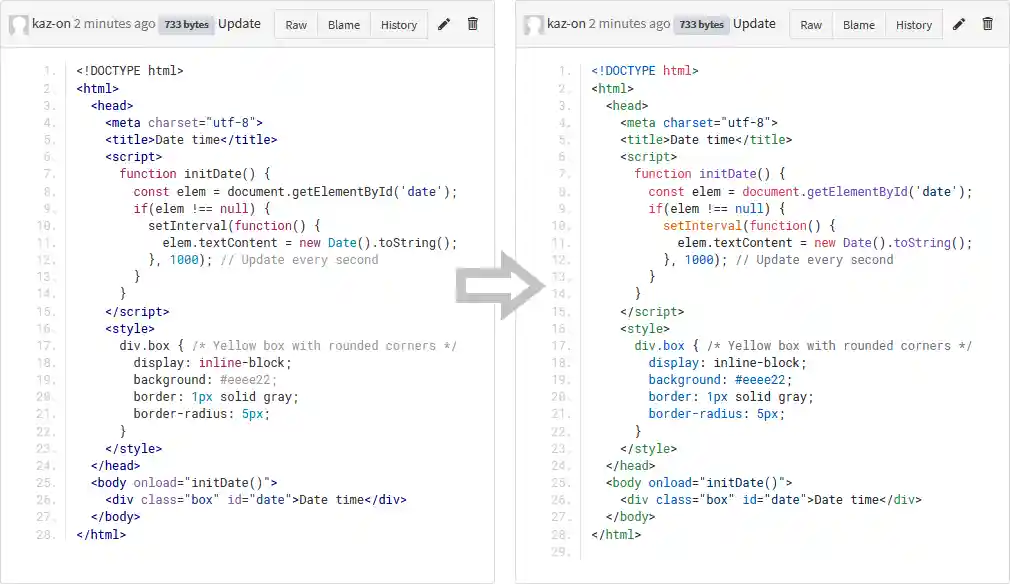Screen dimensions: 1010x584
Task: Open the Raw file view in left panel
Action: tap(295, 24)
